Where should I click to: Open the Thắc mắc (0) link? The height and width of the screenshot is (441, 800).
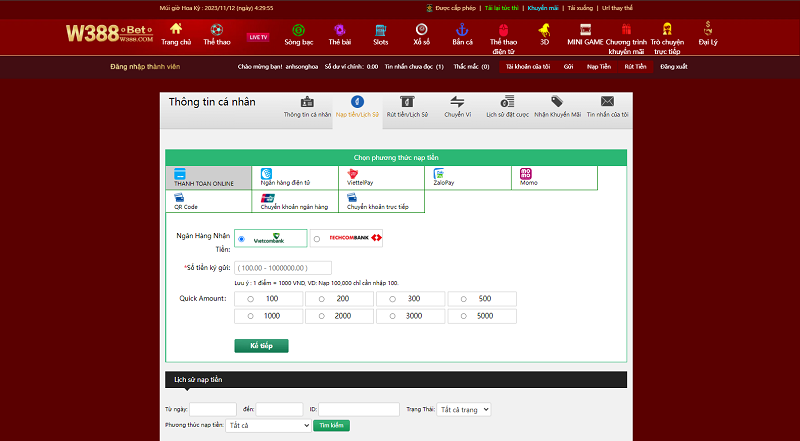click(x=471, y=67)
